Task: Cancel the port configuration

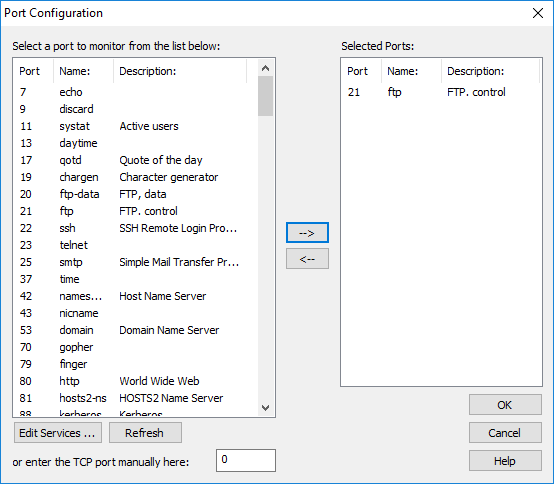Action: [x=505, y=433]
